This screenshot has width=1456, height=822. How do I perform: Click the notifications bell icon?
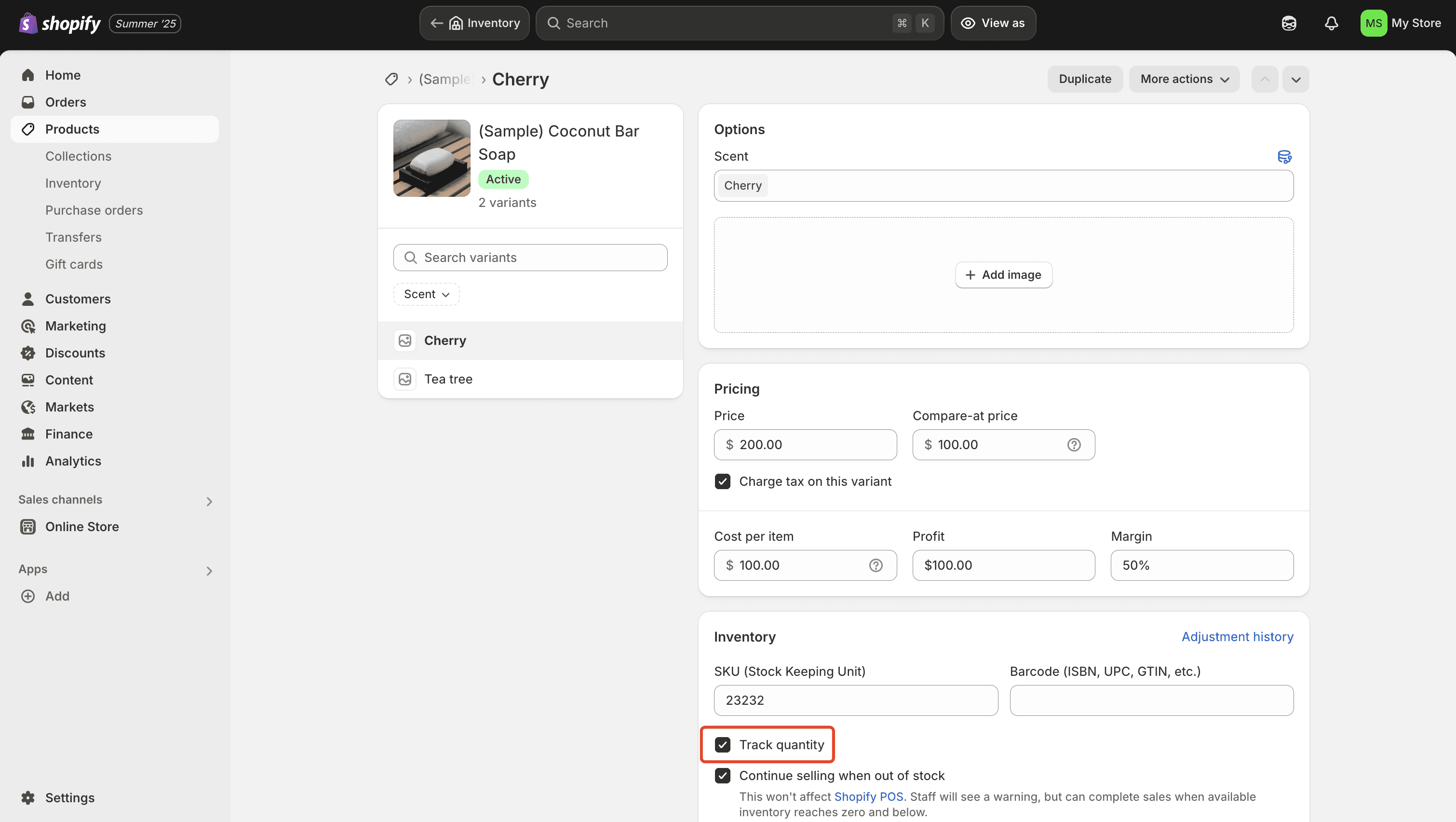[x=1331, y=23]
